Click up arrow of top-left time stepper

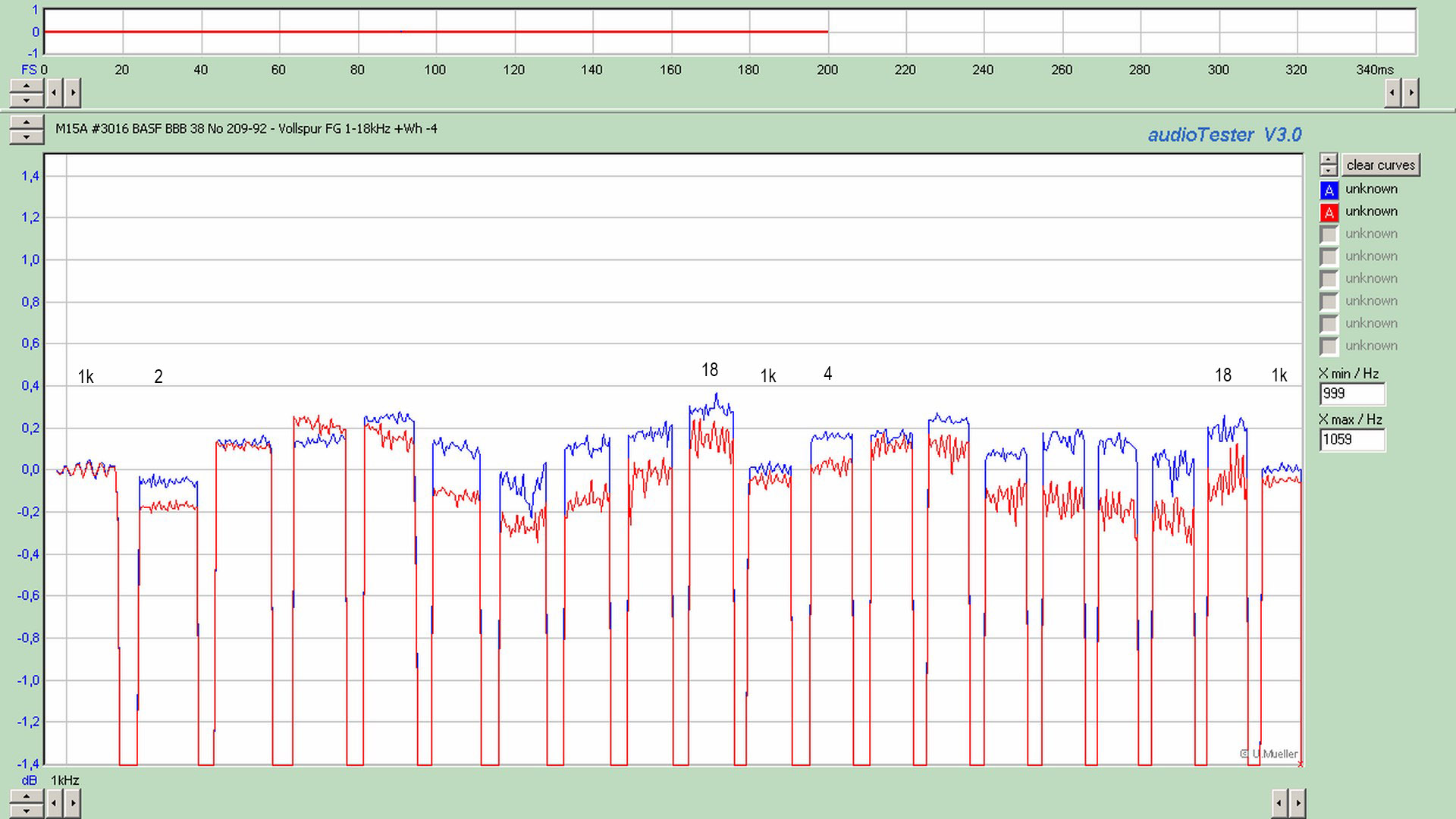[x=27, y=86]
